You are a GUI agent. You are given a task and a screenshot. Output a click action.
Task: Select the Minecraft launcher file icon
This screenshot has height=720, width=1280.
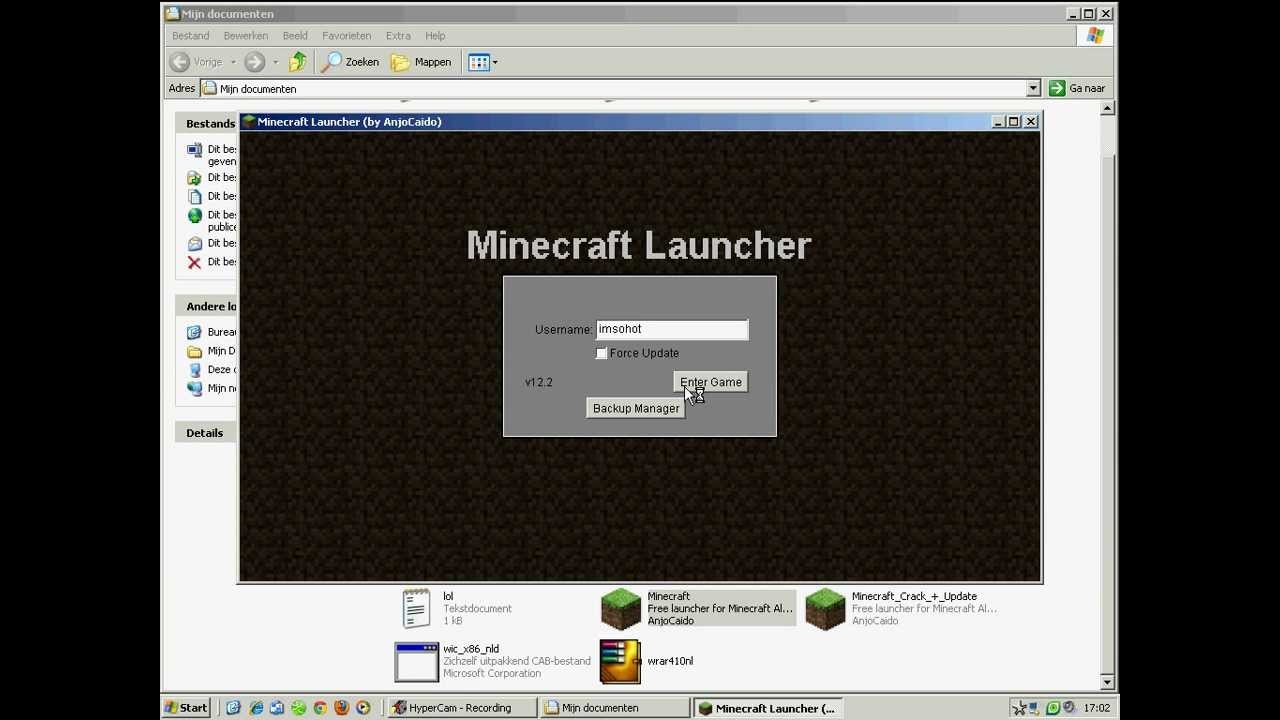(620, 609)
